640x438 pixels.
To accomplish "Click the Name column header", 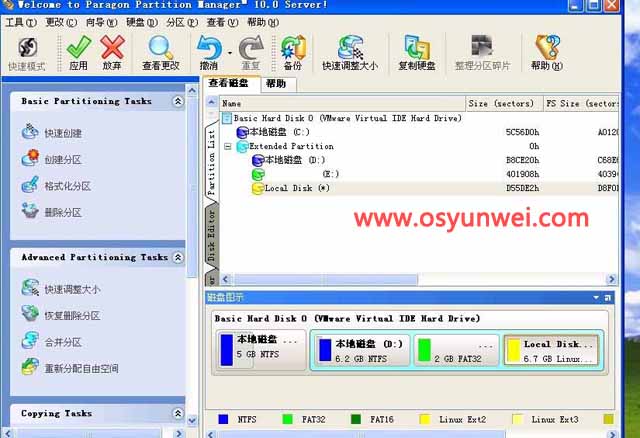I will tap(342, 104).
